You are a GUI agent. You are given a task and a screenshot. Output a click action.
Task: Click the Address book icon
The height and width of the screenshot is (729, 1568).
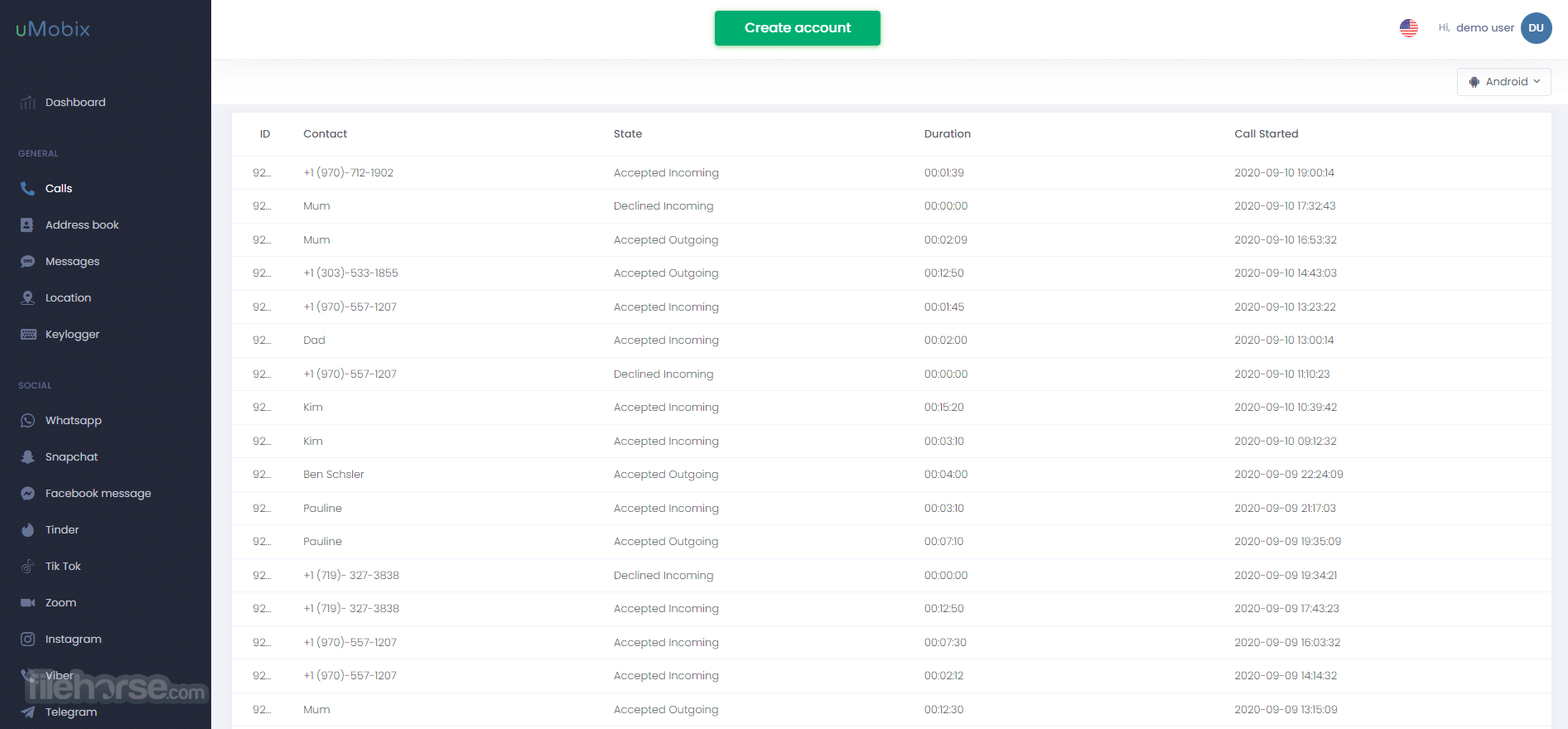click(x=27, y=224)
